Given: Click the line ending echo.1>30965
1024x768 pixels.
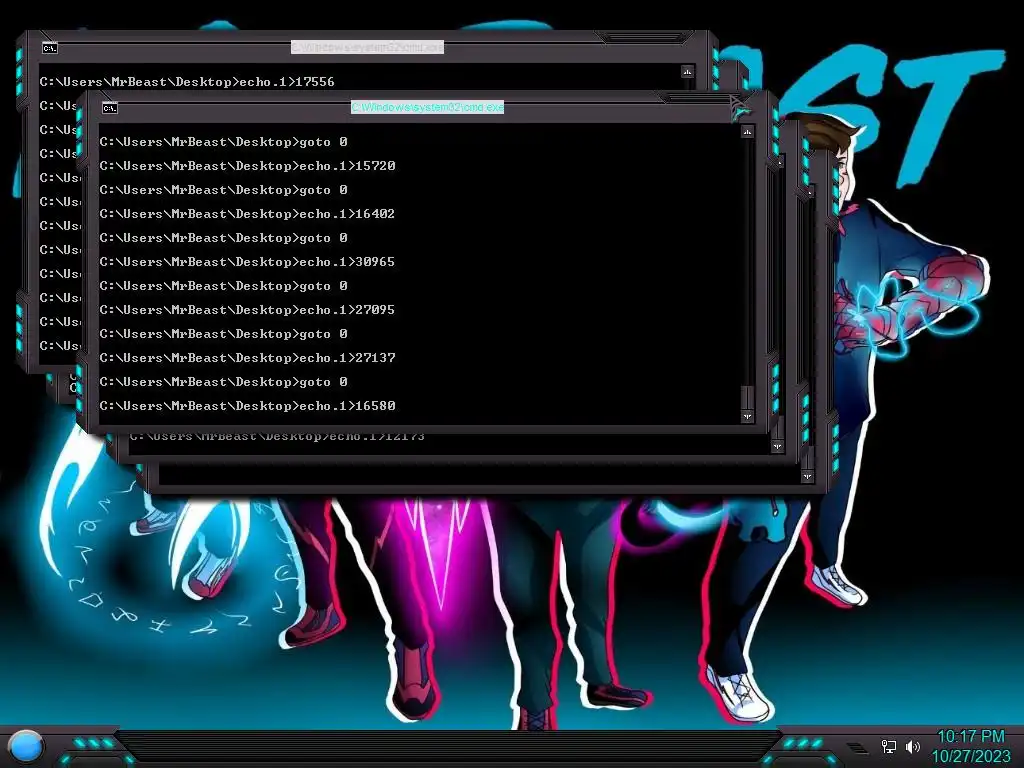Looking at the screenshot, I should (248, 262).
